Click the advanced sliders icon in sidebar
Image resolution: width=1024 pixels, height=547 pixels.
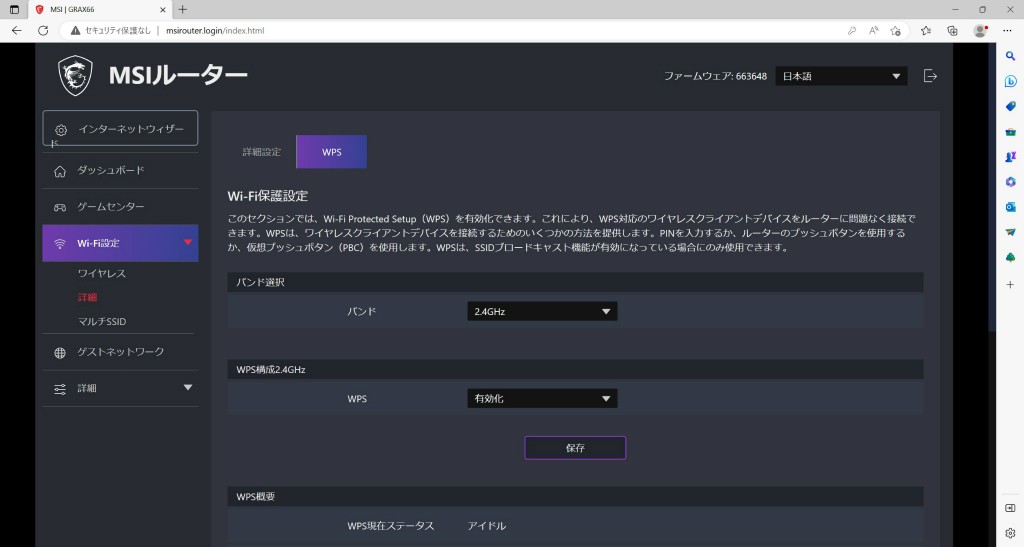click(x=60, y=389)
